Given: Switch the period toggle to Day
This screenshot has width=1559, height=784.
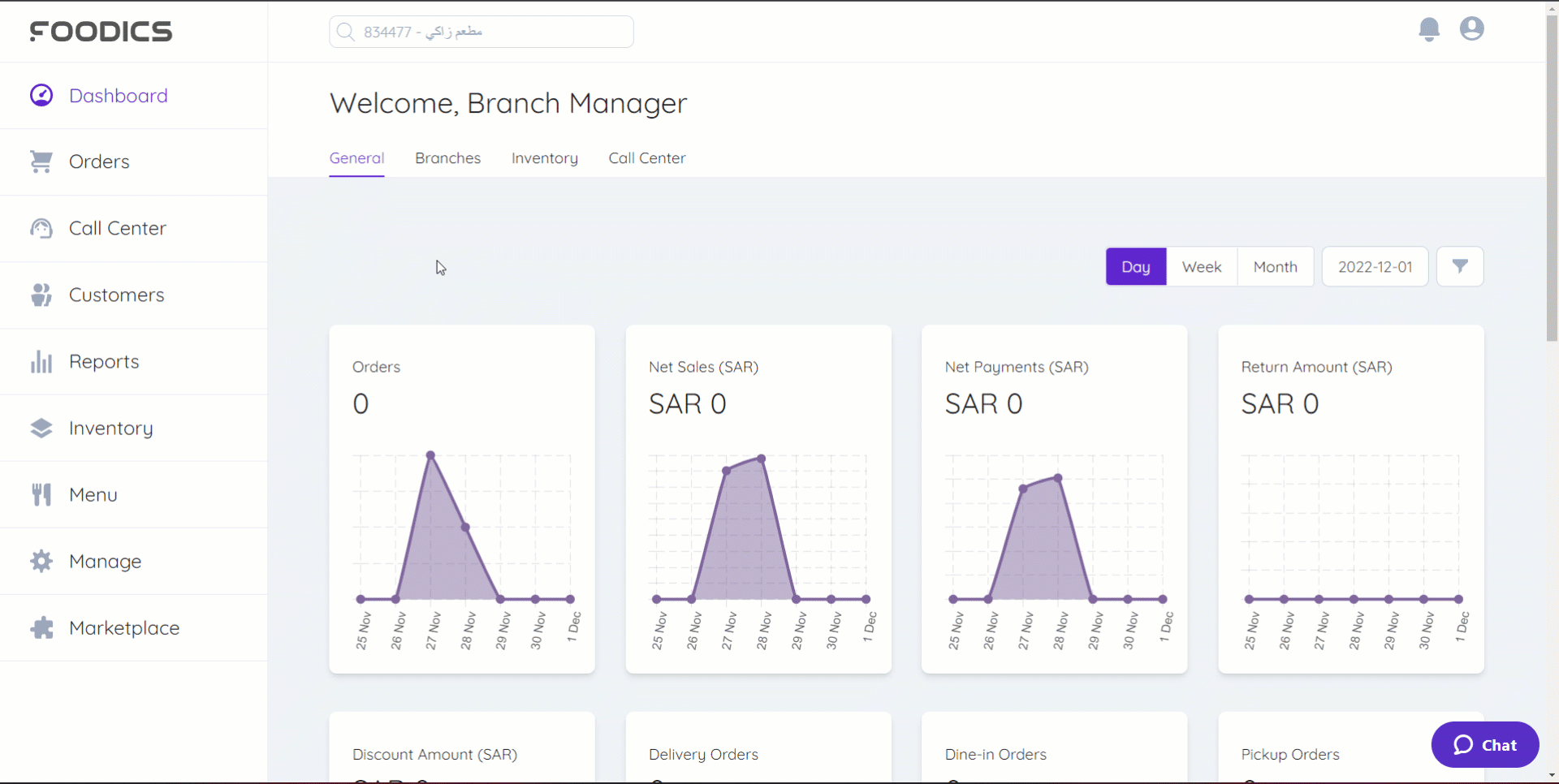Looking at the screenshot, I should [x=1135, y=267].
